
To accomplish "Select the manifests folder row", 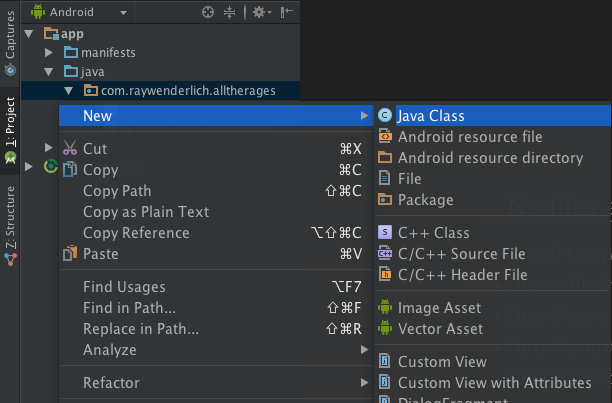I will [x=160, y=52].
